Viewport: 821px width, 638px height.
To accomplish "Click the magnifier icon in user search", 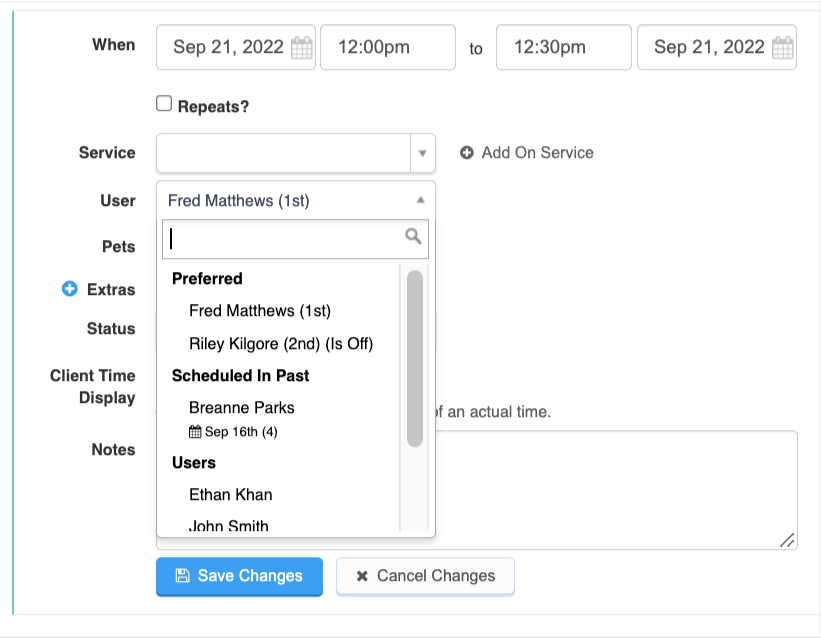I will [413, 237].
